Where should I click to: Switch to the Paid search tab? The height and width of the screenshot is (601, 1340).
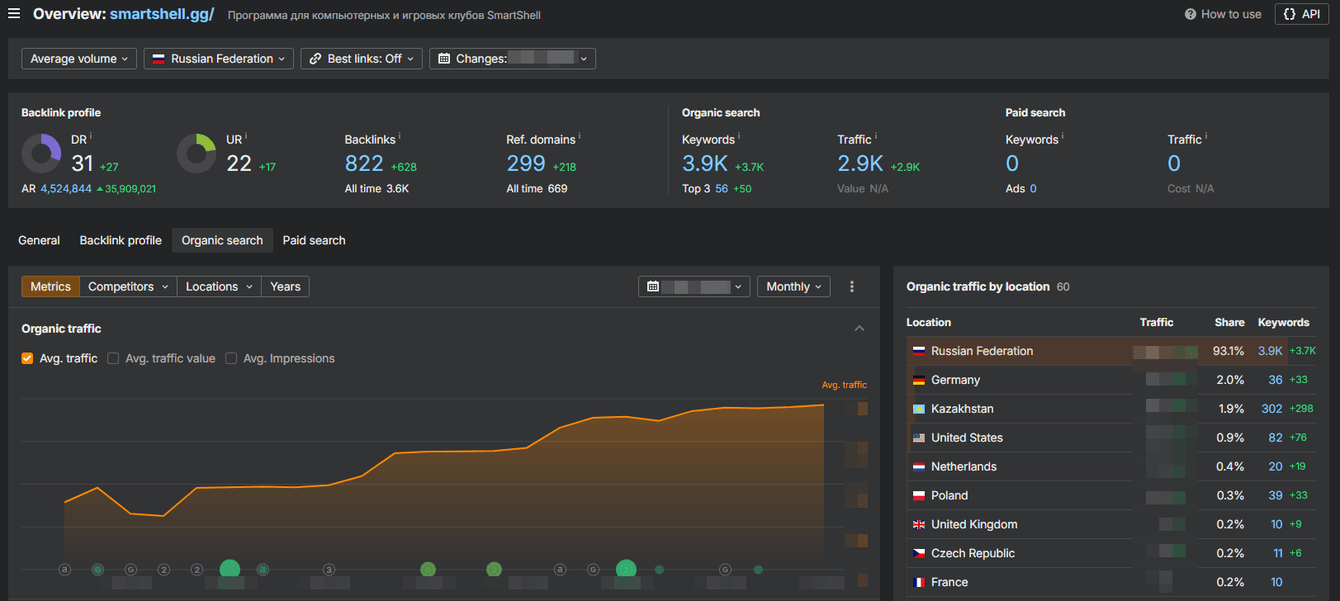[x=314, y=240]
